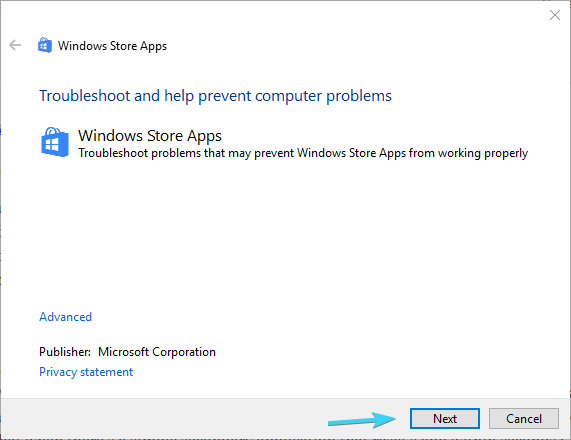
Task: Click the small Store icon in header
Action: coord(45,46)
